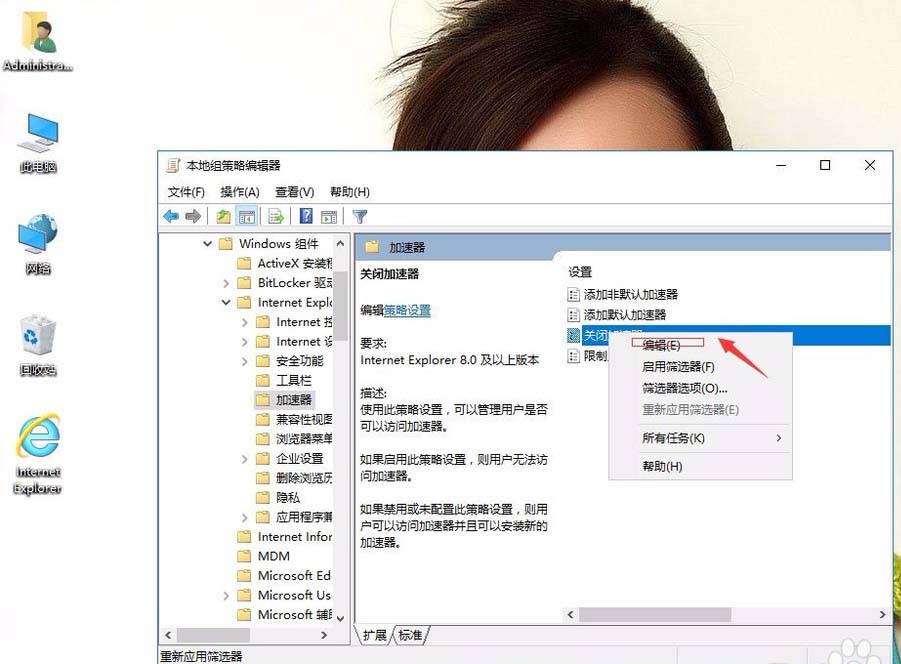Select the 浏览器菜单 tree folder
The height and width of the screenshot is (664, 901).
(294, 439)
